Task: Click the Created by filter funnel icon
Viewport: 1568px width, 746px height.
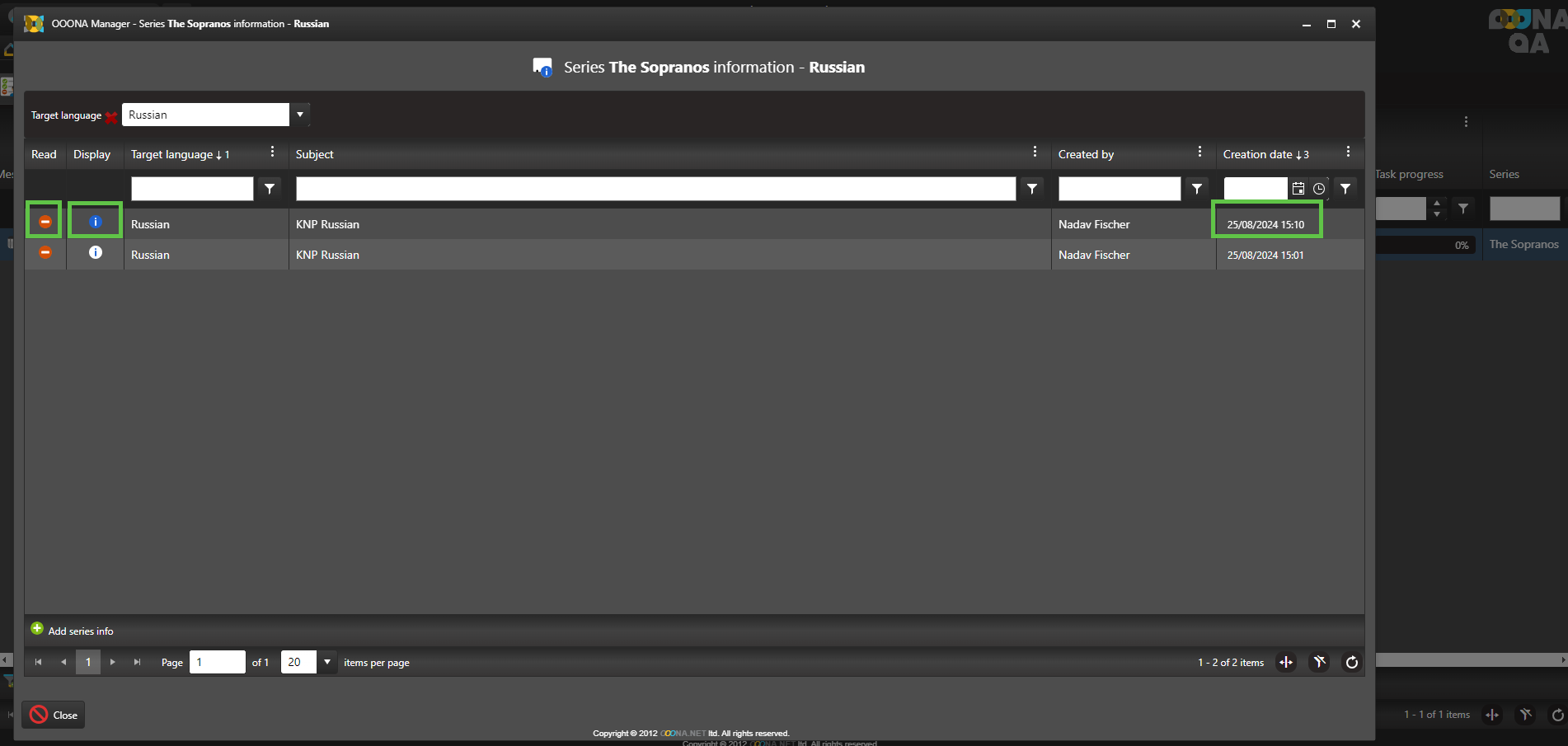Action: [1197, 189]
